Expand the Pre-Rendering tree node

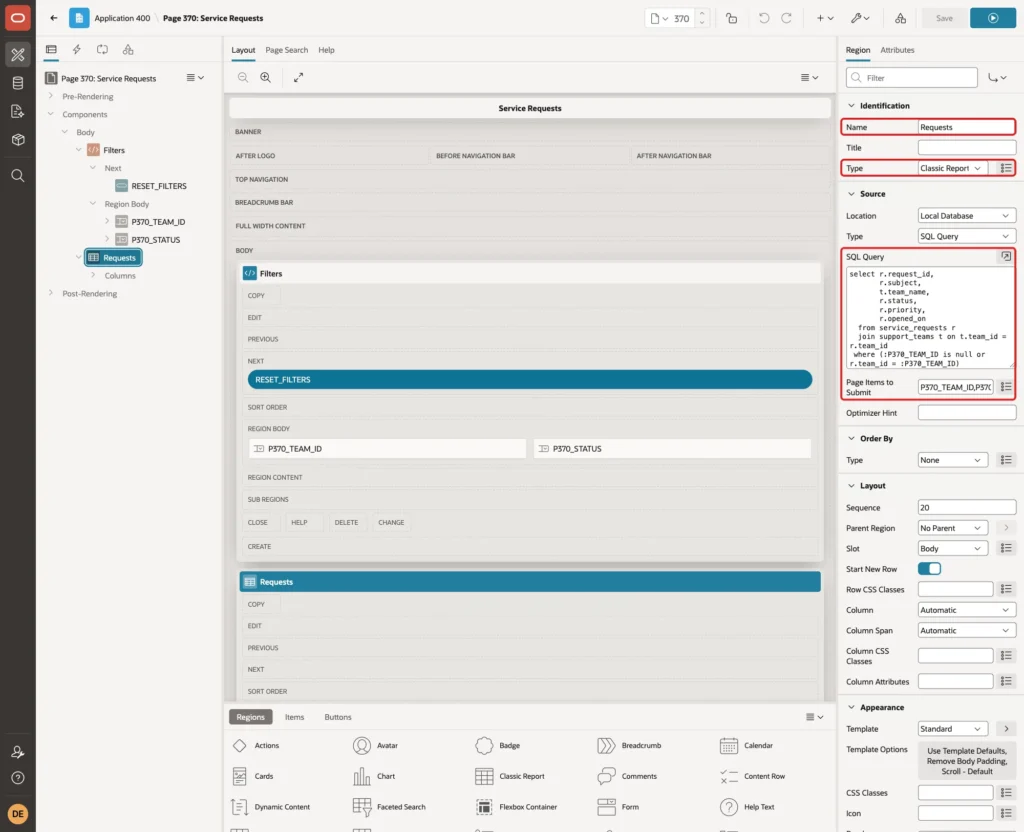[x=50, y=96]
